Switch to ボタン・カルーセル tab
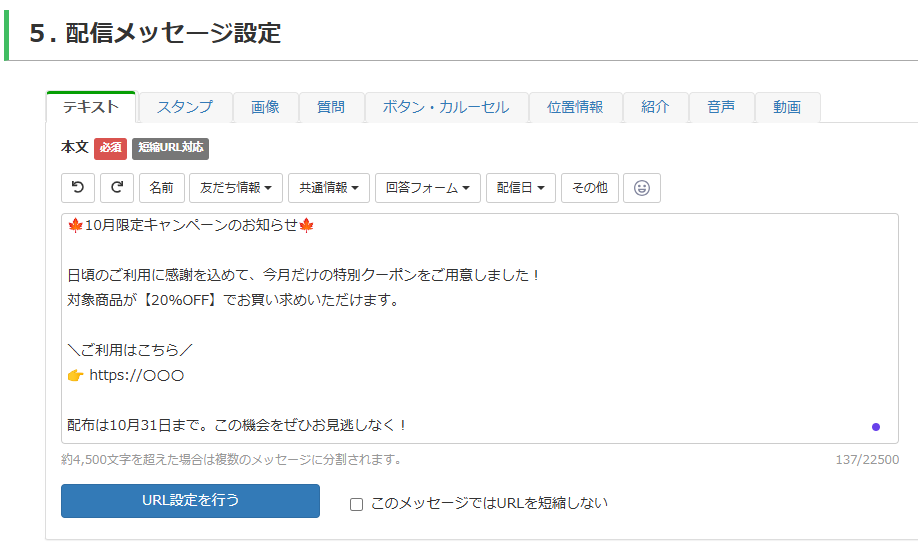 point(446,107)
